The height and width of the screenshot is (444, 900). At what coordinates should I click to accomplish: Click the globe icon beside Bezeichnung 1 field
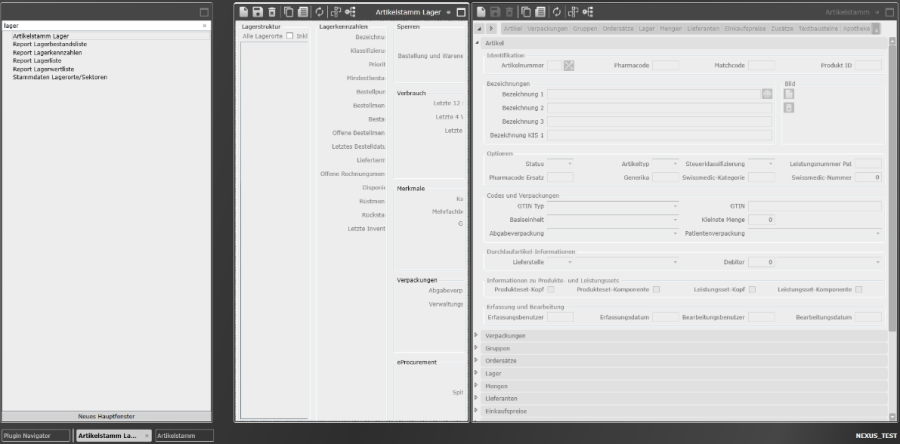pos(767,94)
